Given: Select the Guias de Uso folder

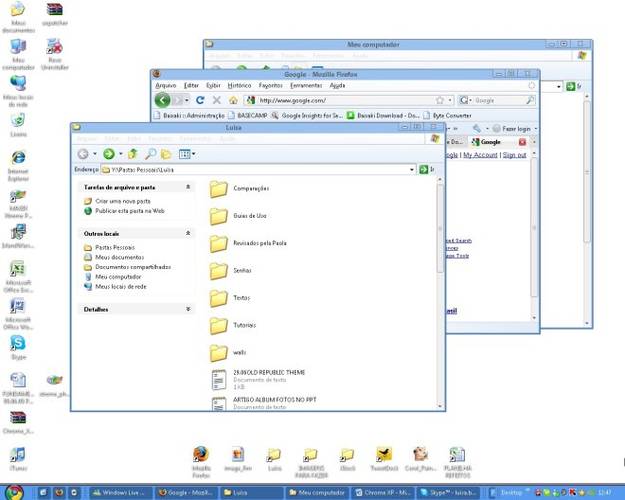Looking at the screenshot, I should 238,216.
